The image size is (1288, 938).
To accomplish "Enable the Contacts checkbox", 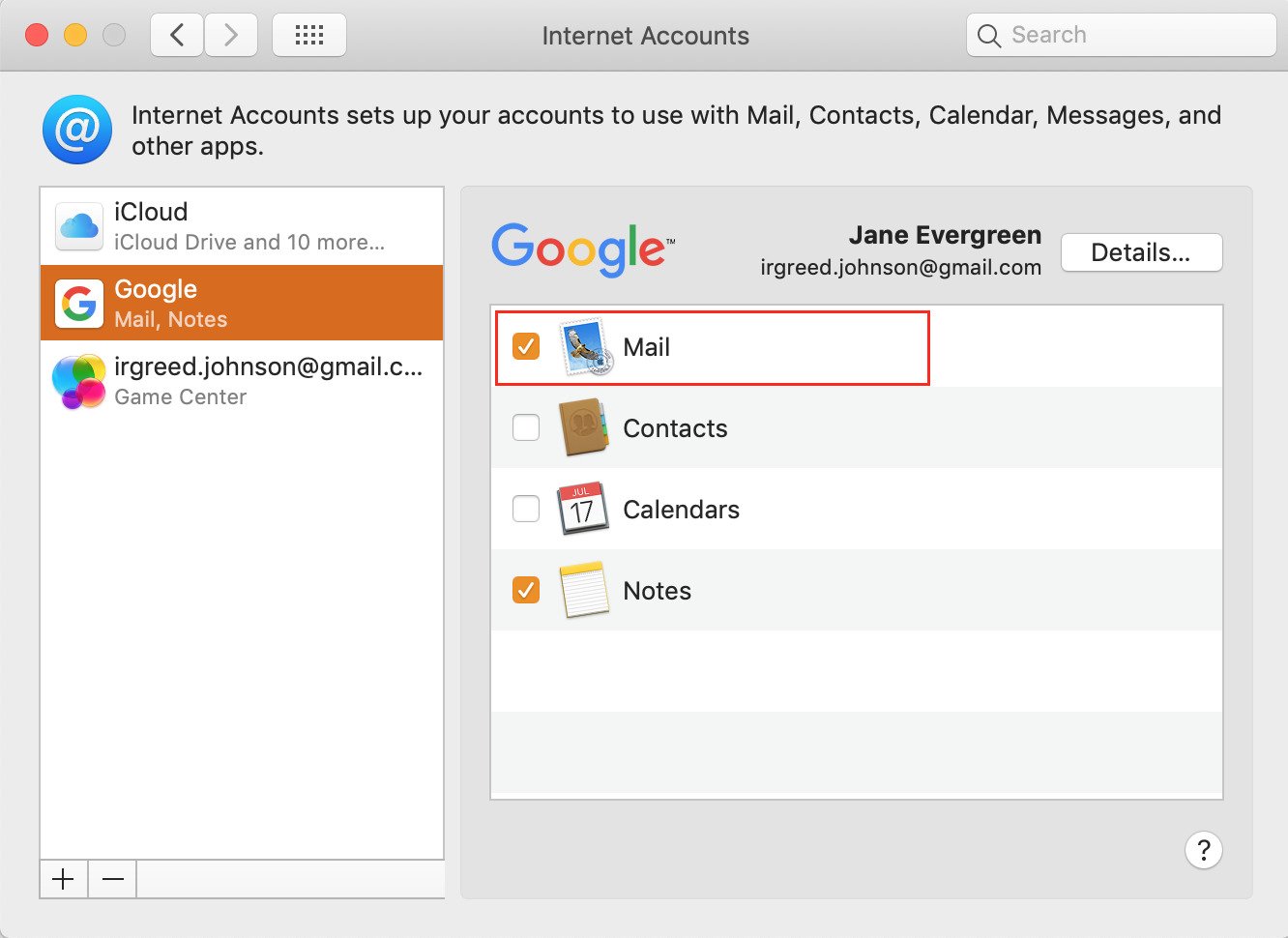I will [526, 427].
